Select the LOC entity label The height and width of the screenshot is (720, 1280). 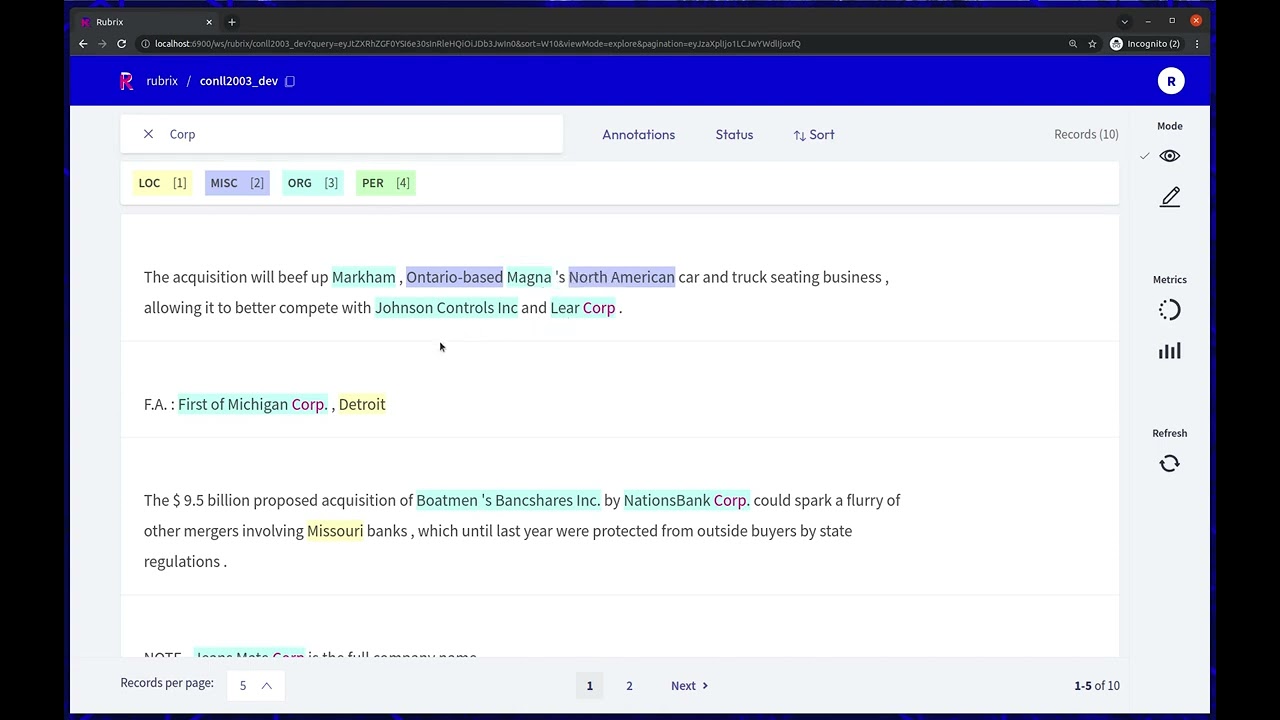tap(162, 183)
